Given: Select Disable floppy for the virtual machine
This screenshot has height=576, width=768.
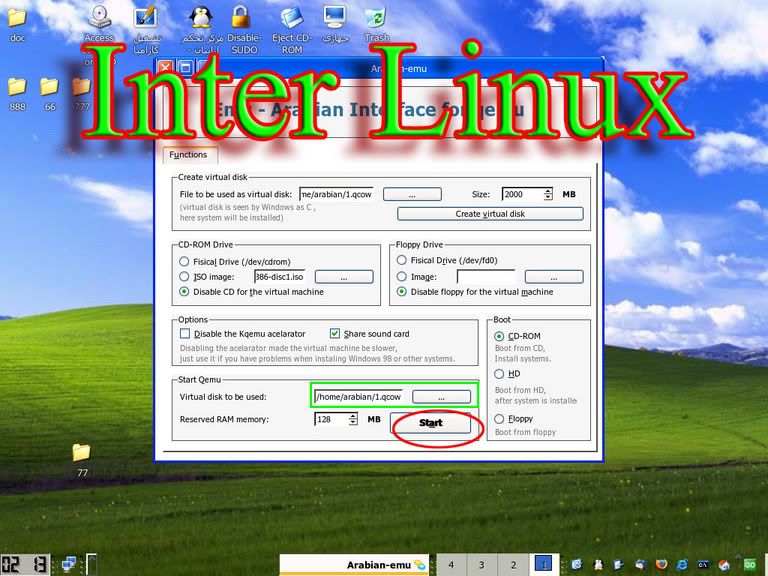Looking at the screenshot, I should pyautogui.click(x=402, y=291).
